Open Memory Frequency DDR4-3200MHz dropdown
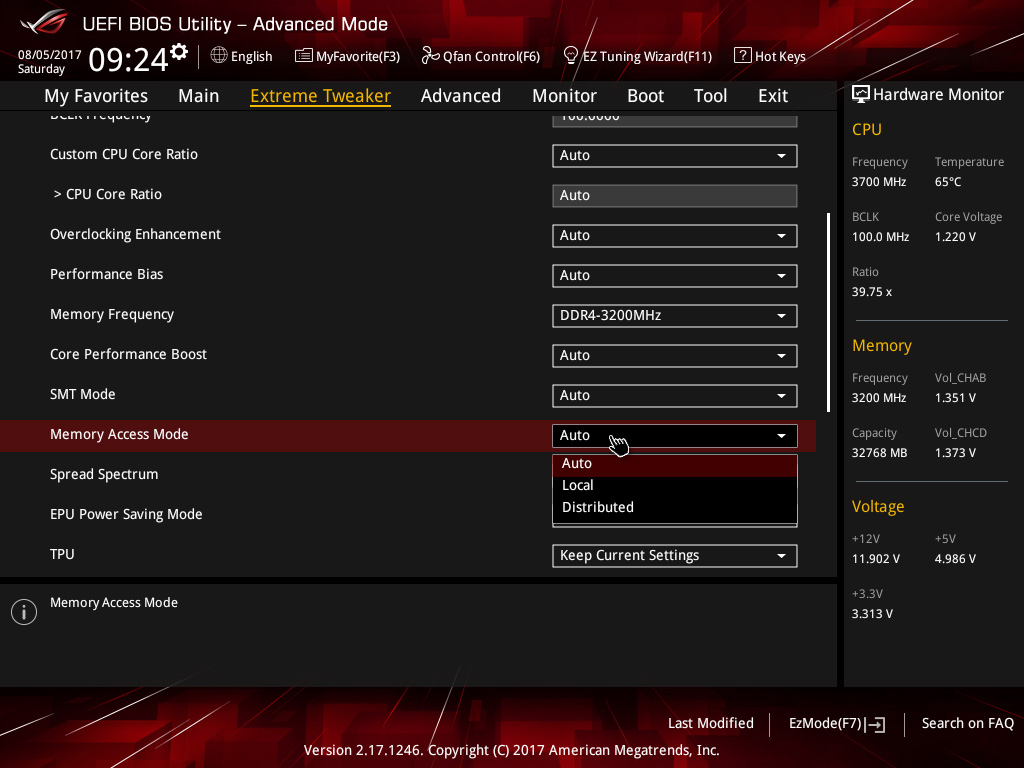 (675, 315)
